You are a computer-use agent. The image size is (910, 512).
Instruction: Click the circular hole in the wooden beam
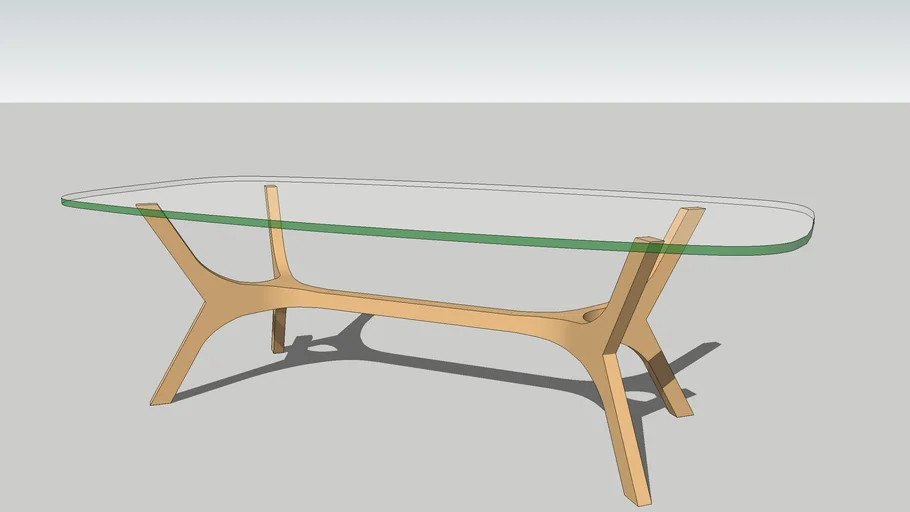tap(592, 316)
